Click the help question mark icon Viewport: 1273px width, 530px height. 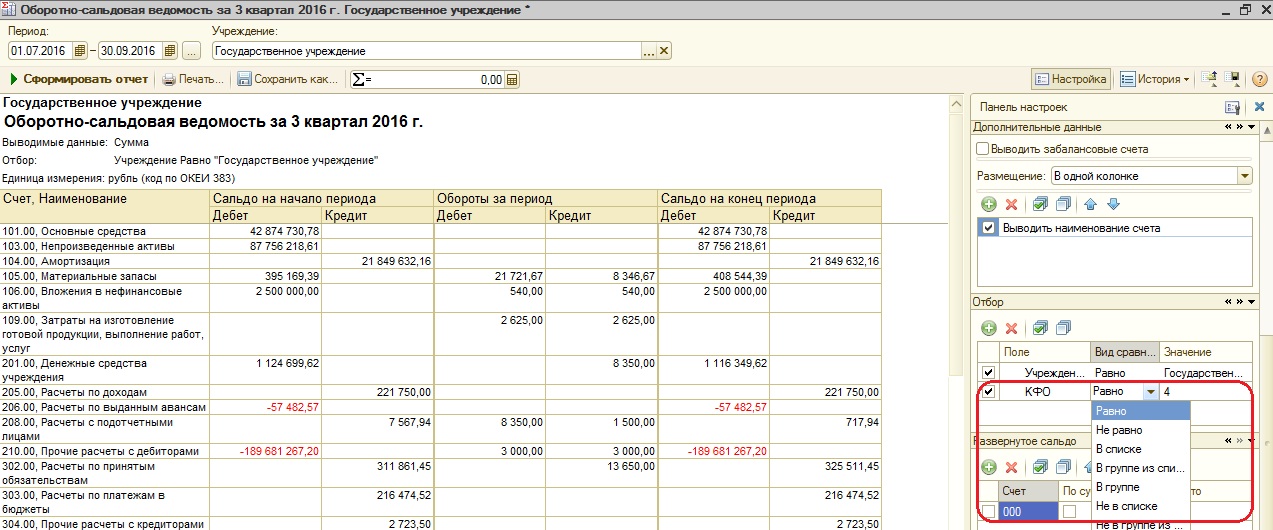pyautogui.click(x=1259, y=79)
